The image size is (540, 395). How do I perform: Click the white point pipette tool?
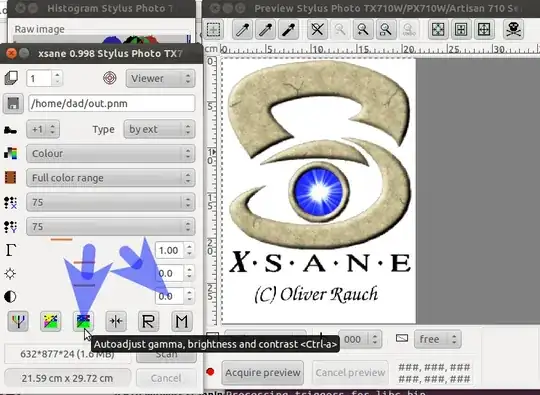(242, 29)
